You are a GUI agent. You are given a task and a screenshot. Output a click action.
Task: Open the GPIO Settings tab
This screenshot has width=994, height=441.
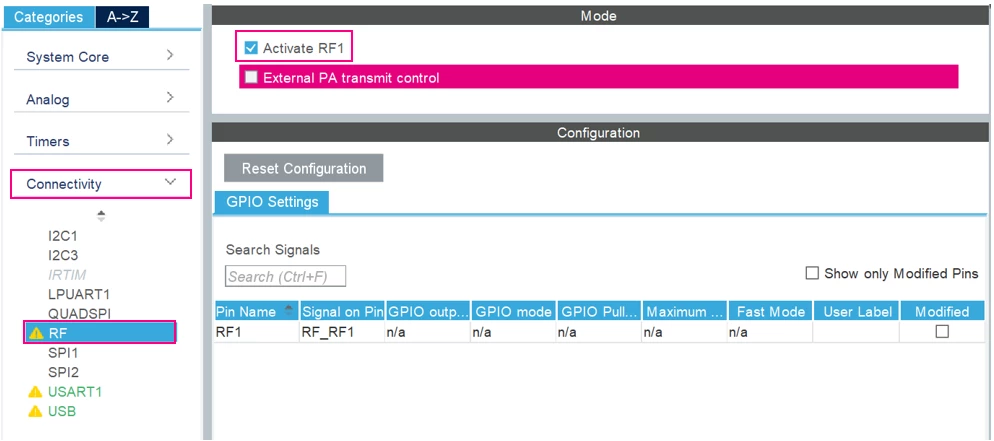coord(272,202)
